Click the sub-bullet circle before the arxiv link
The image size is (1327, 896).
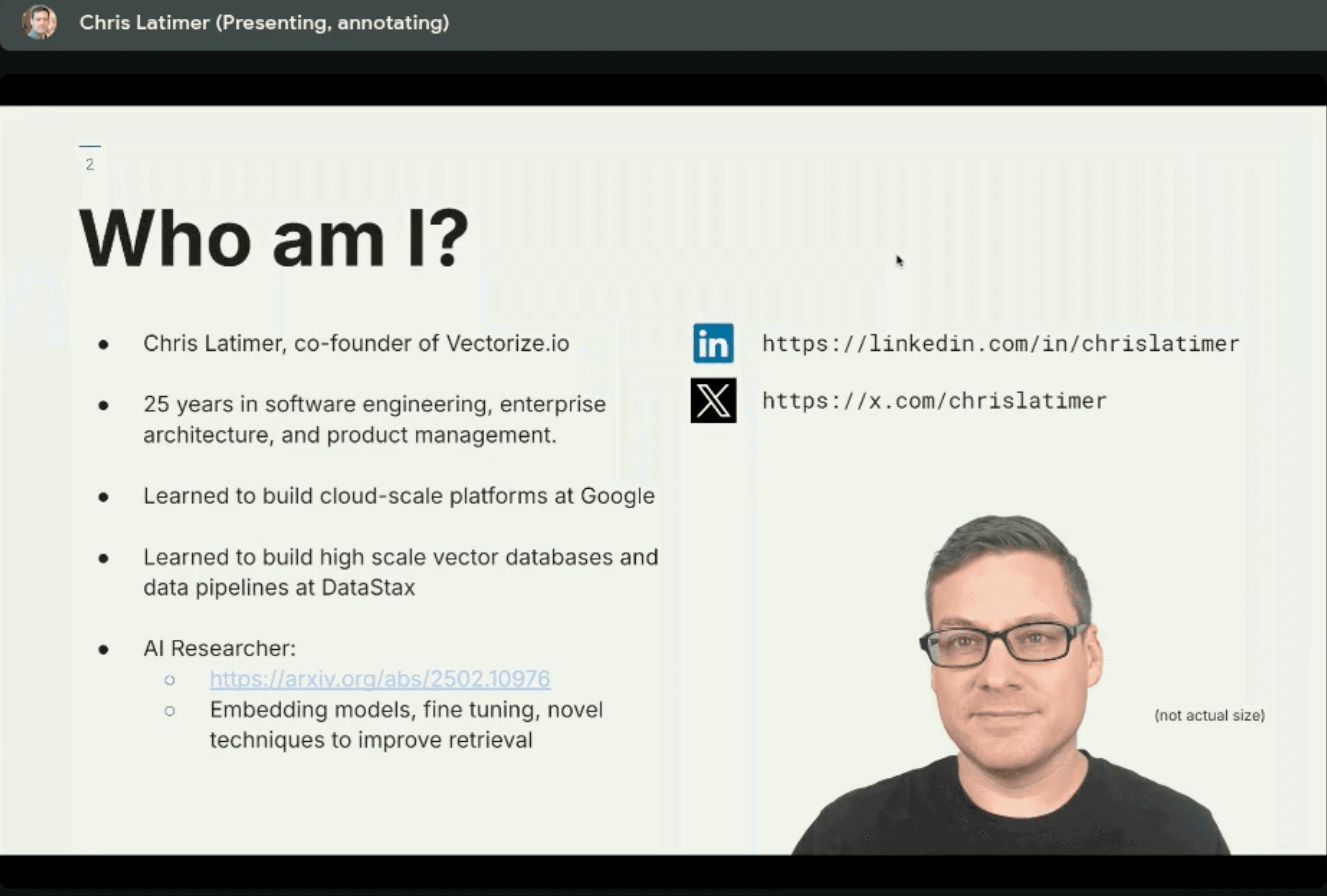click(170, 679)
